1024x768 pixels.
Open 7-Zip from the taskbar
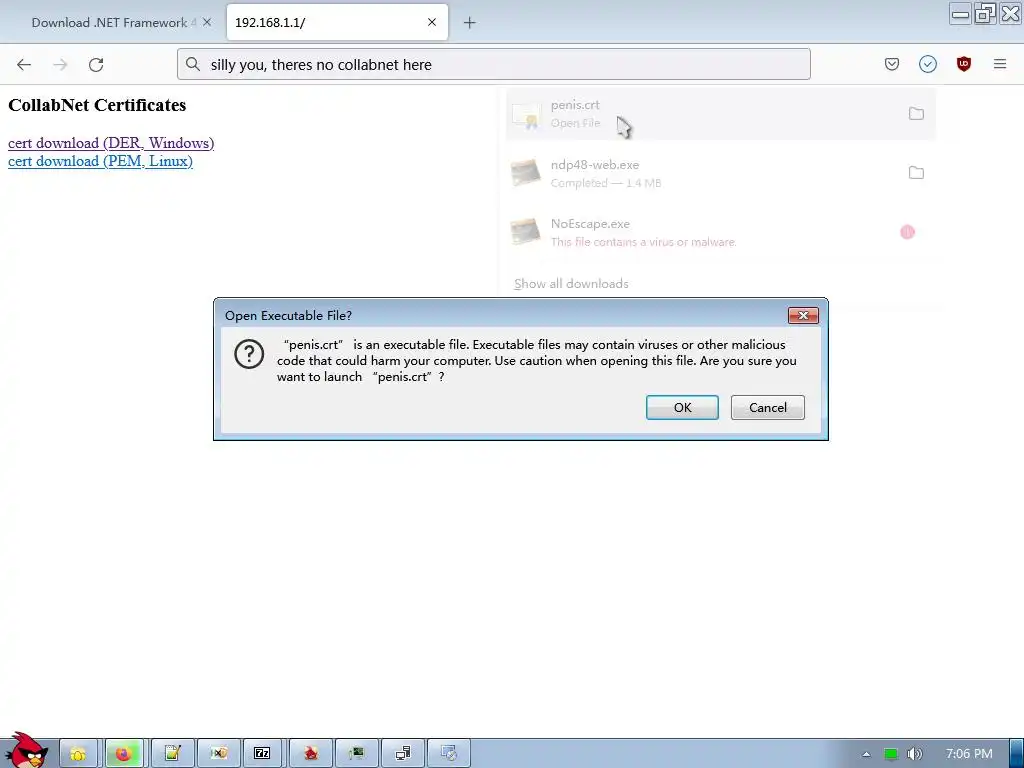pos(262,754)
